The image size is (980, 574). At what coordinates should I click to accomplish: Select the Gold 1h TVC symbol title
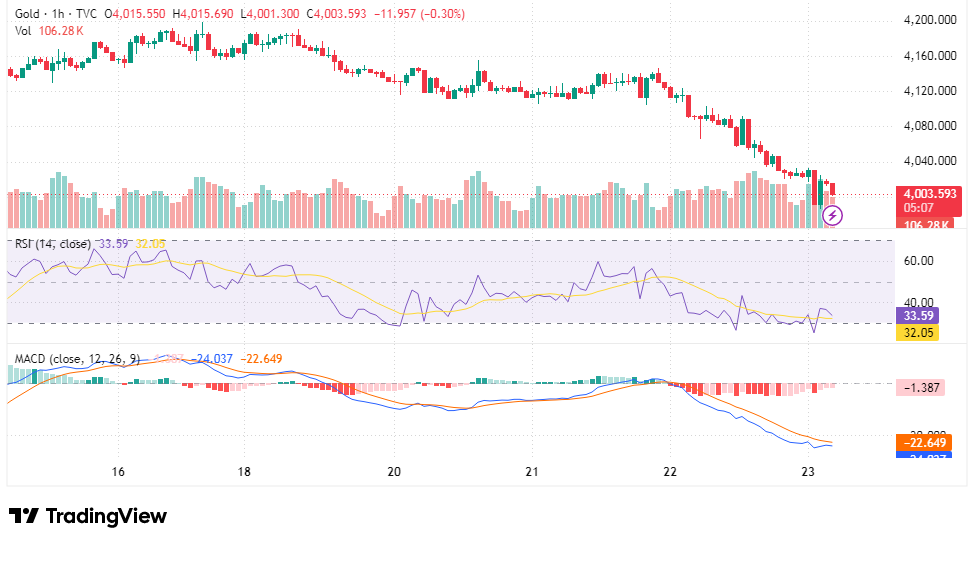[56, 14]
